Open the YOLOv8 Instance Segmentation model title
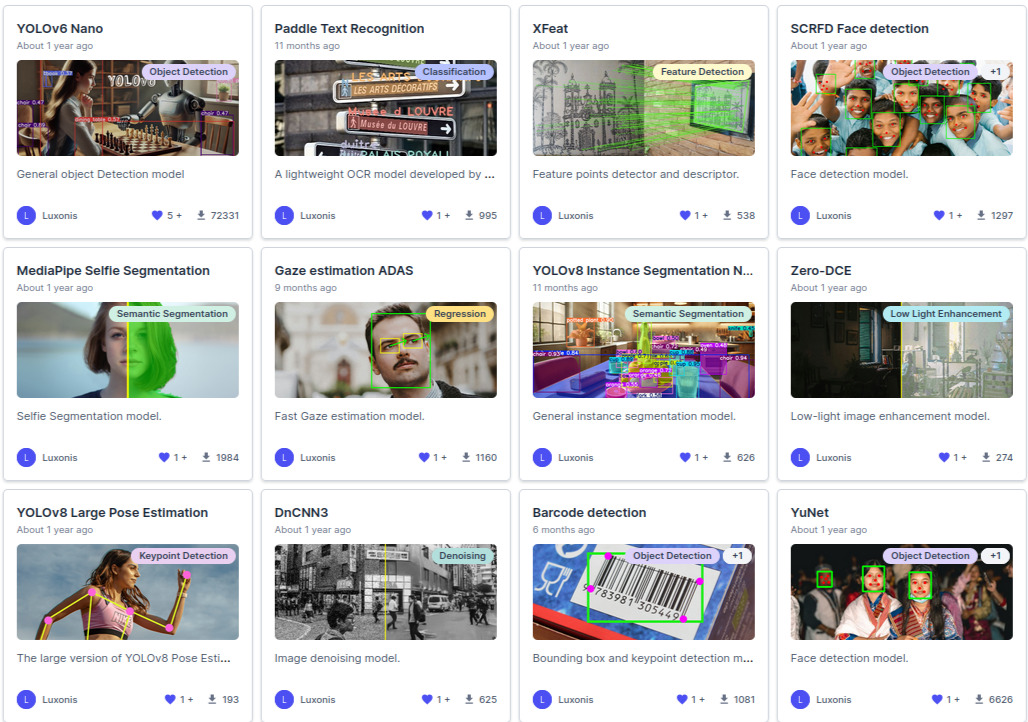The width and height of the screenshot is (1028, 722). point(643,270)
